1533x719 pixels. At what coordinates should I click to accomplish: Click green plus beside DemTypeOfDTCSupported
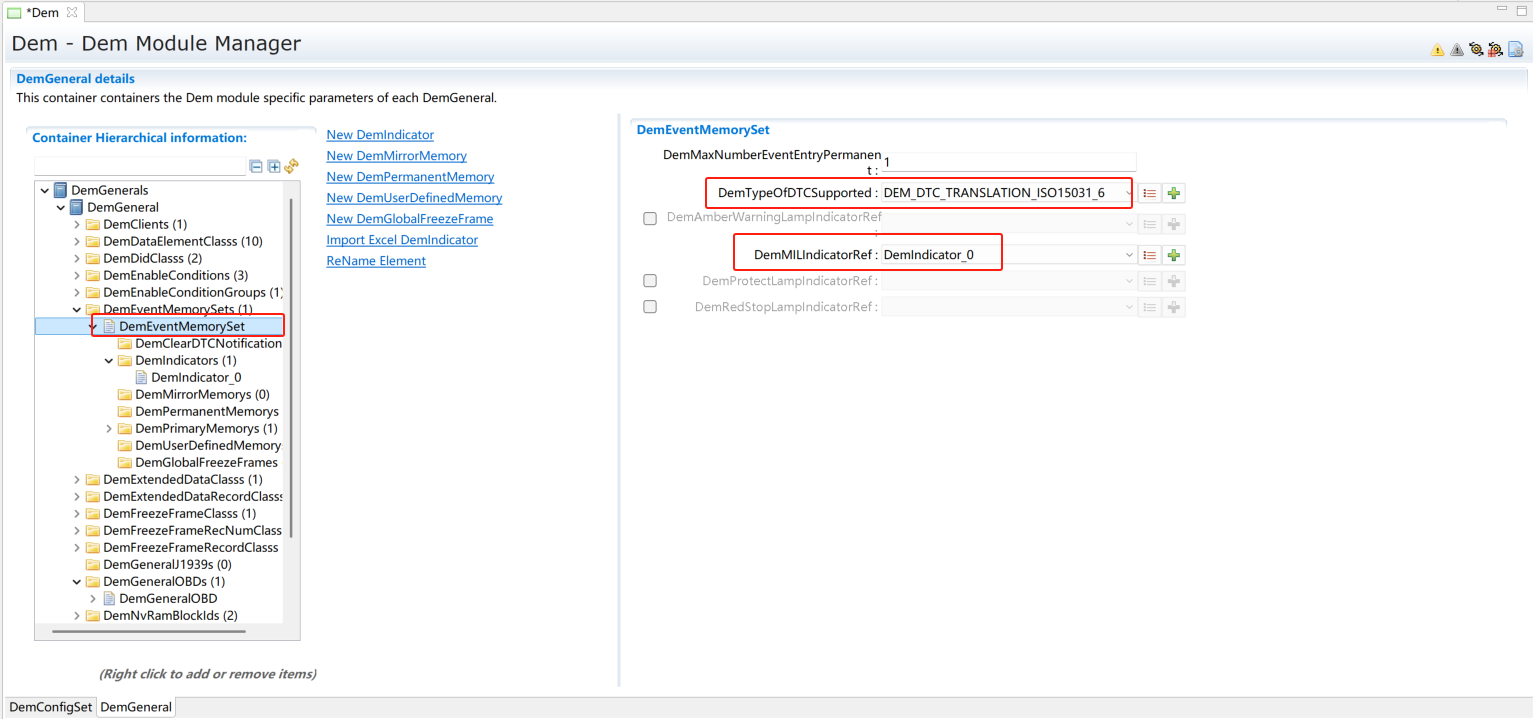tap(1174, 193)
